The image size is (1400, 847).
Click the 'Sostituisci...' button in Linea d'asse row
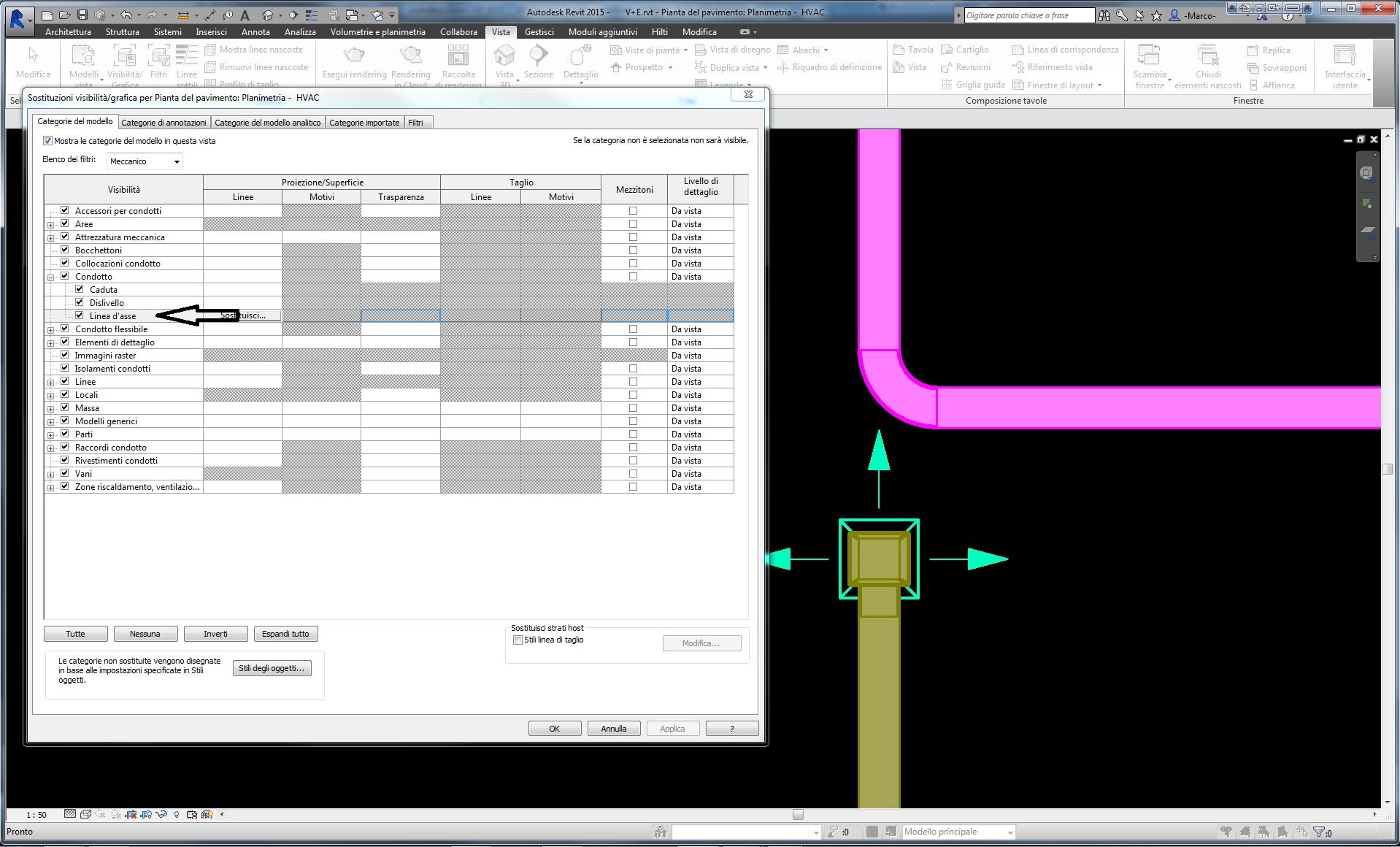(243, 315)
